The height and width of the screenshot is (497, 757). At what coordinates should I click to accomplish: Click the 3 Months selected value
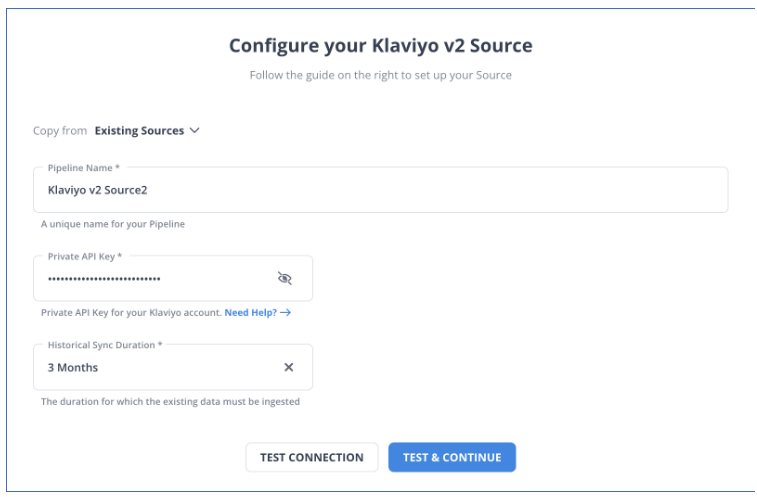point(73,368)
